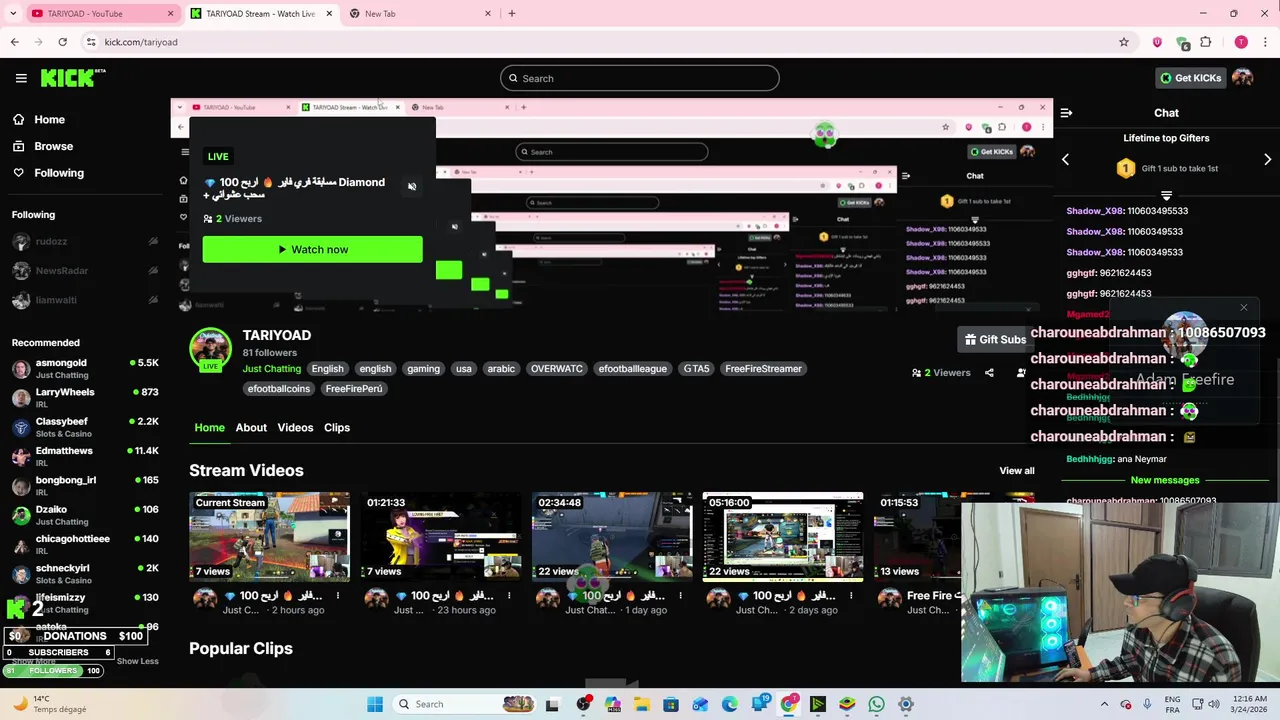Select the GTA5 tag chip
The height and width of the screenshot is (720, 1280).
pos(696,369)
